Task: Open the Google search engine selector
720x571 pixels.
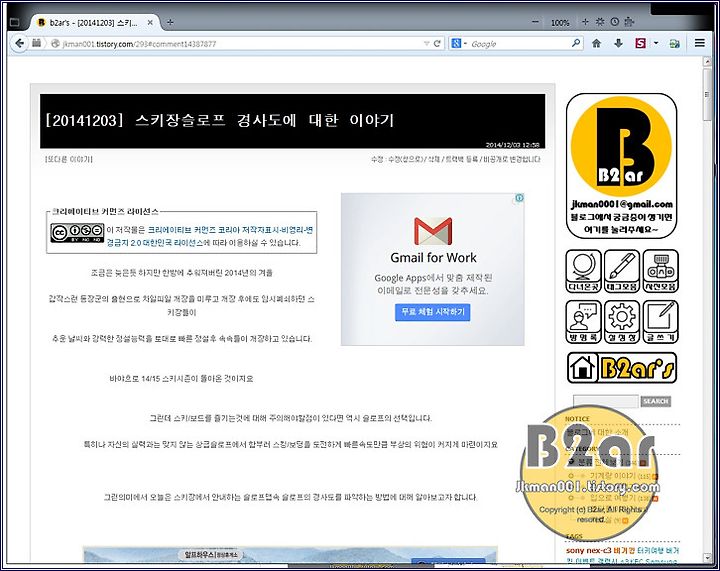Action: (x=459, y=44)
